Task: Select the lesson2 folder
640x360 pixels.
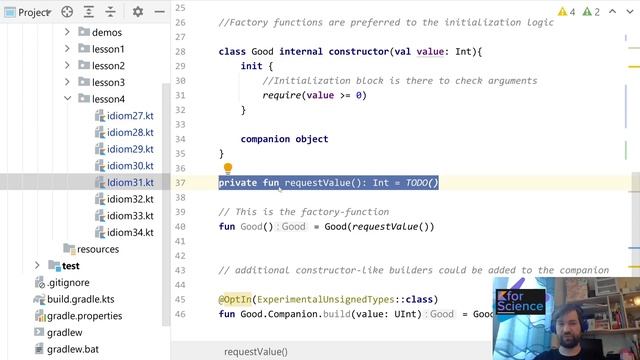Action: tap(108, 66)
